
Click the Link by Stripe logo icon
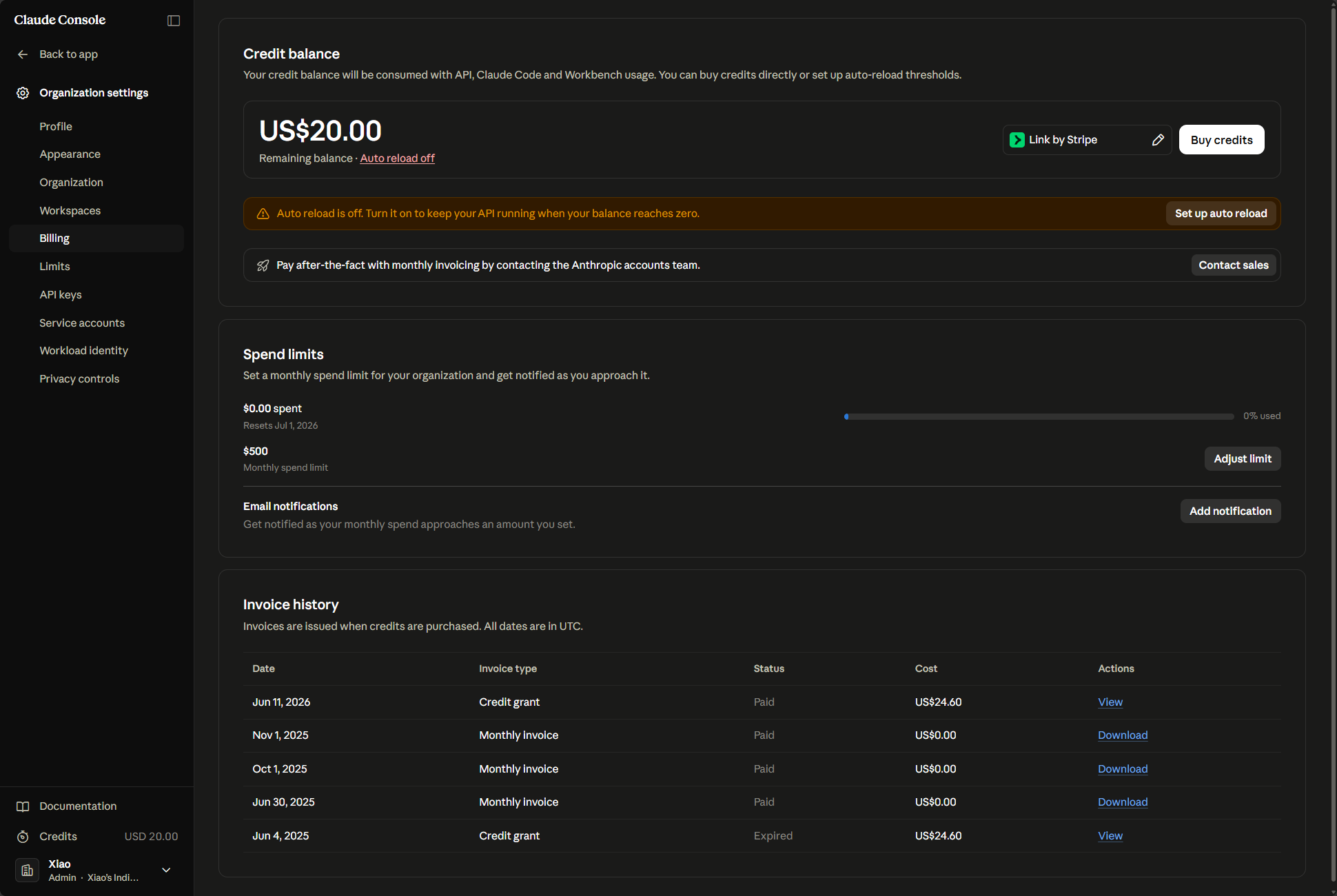(x=1017, y=140)
